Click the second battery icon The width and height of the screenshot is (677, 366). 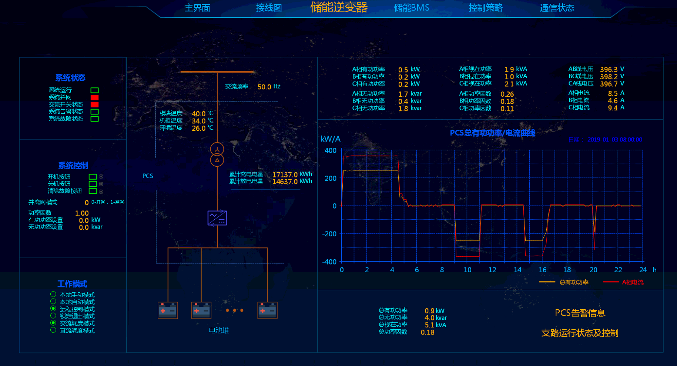pos(201,310)
